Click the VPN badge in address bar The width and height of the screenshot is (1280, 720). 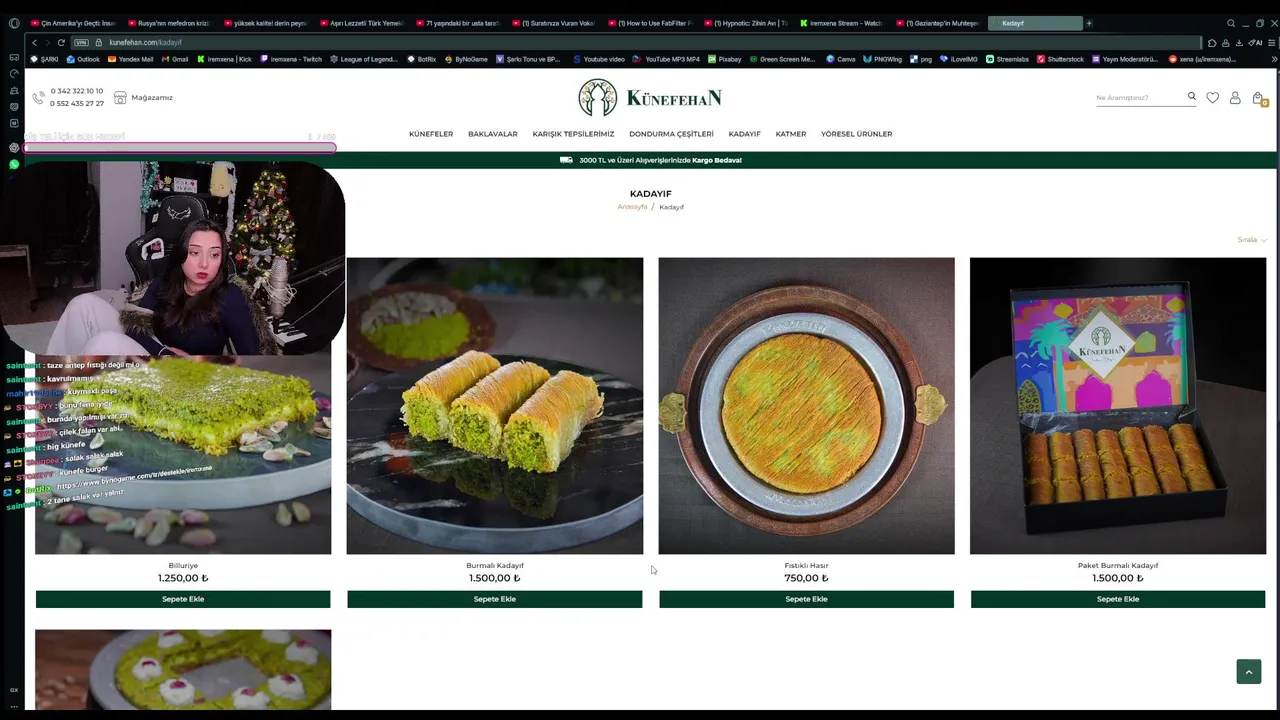[x=82, y=42]
